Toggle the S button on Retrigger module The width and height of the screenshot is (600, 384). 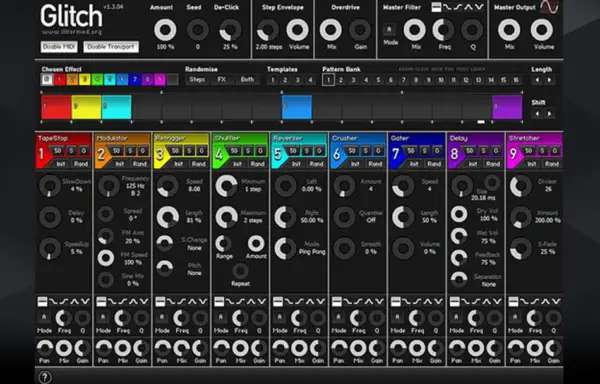coord(189,151)
